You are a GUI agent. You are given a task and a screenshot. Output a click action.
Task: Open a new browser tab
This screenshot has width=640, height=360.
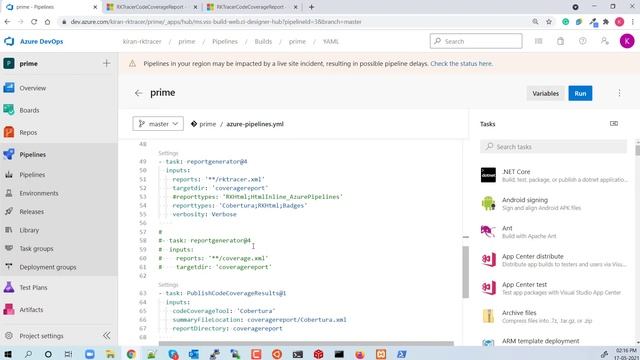click(x=311, y=7)
